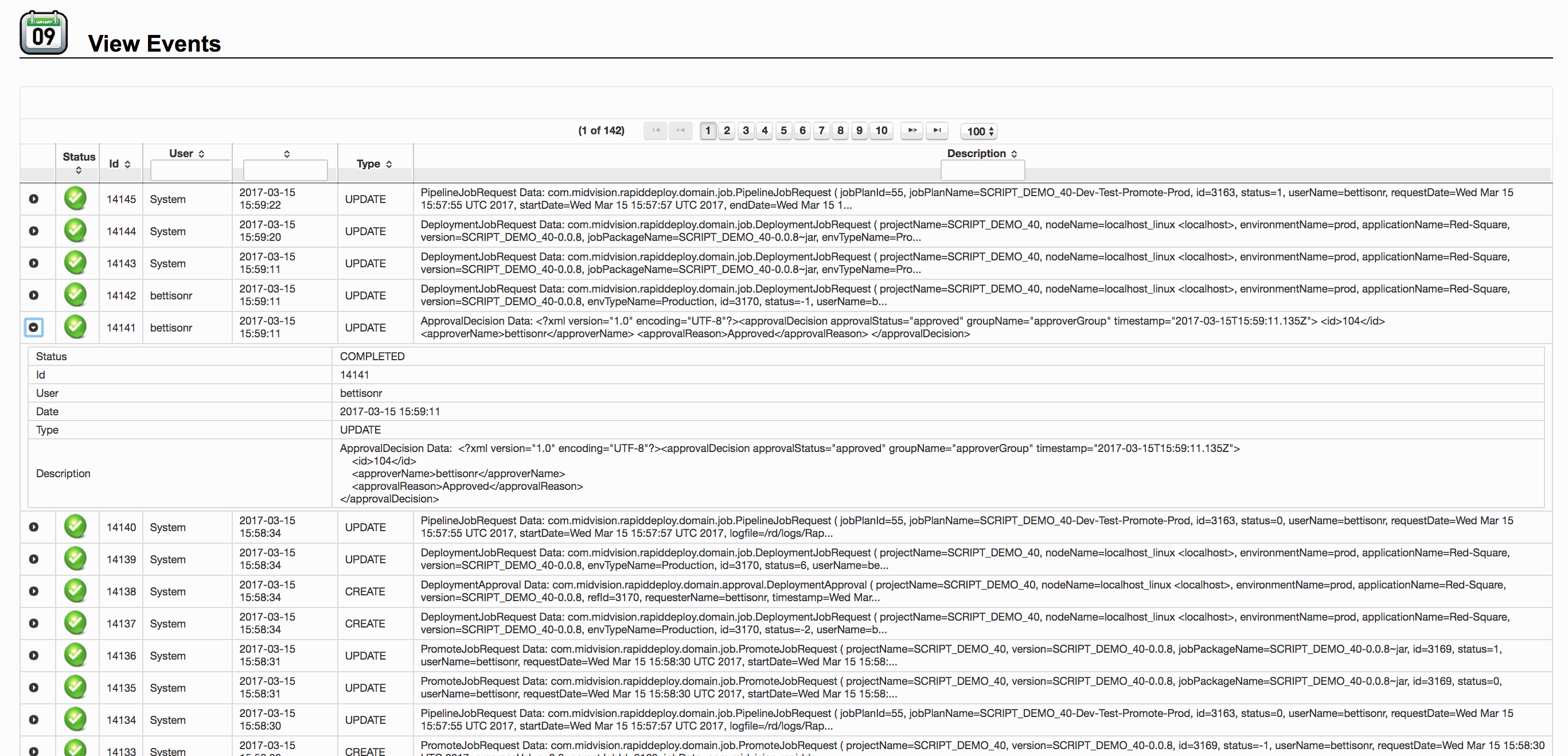The width and height of the screenshot is (1568, 756).
Task: Open rows-per-page dropdown showing 100
Action: click(x=980, y=131)
